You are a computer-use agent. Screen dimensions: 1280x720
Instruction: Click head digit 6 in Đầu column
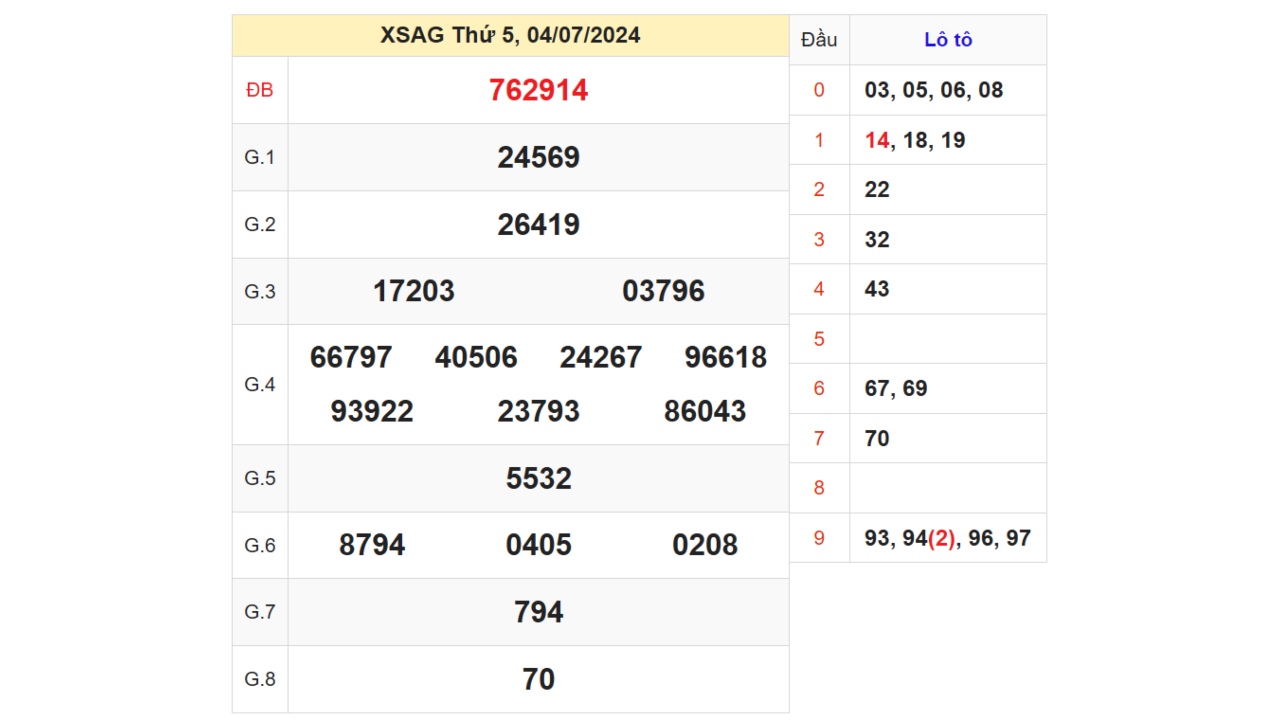coord(819,388)
